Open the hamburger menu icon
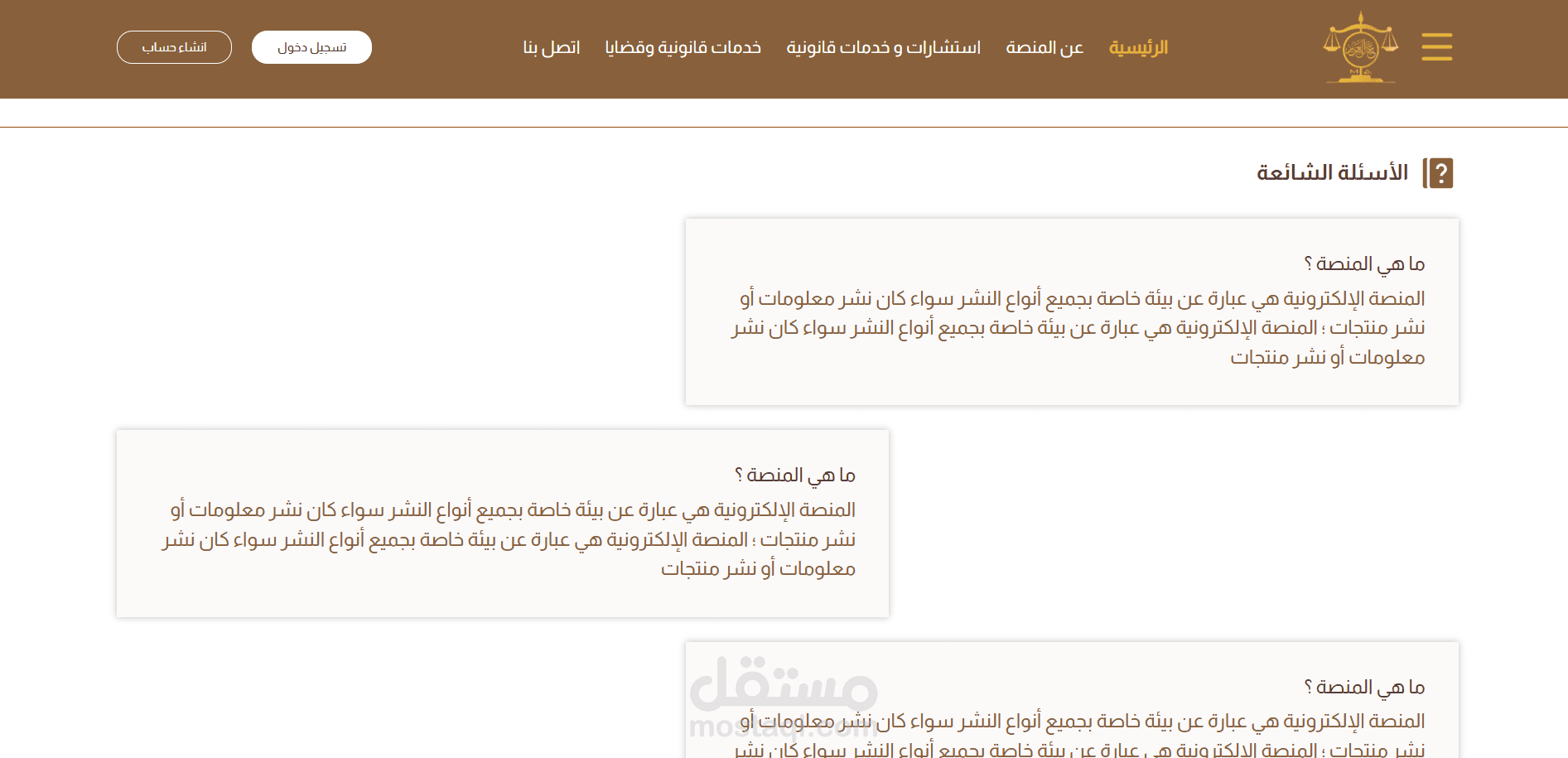Screen dimensions: 1568x758 pos(1437,46)
